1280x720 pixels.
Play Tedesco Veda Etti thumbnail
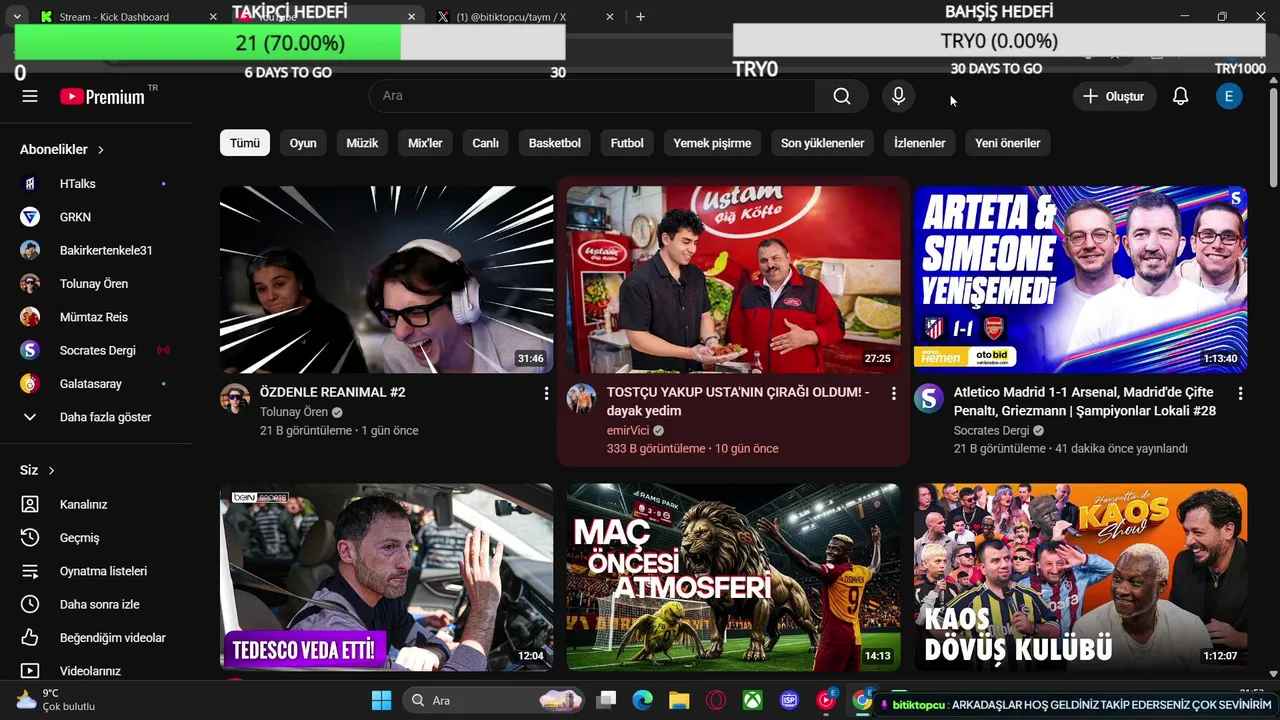coord(386,577)
